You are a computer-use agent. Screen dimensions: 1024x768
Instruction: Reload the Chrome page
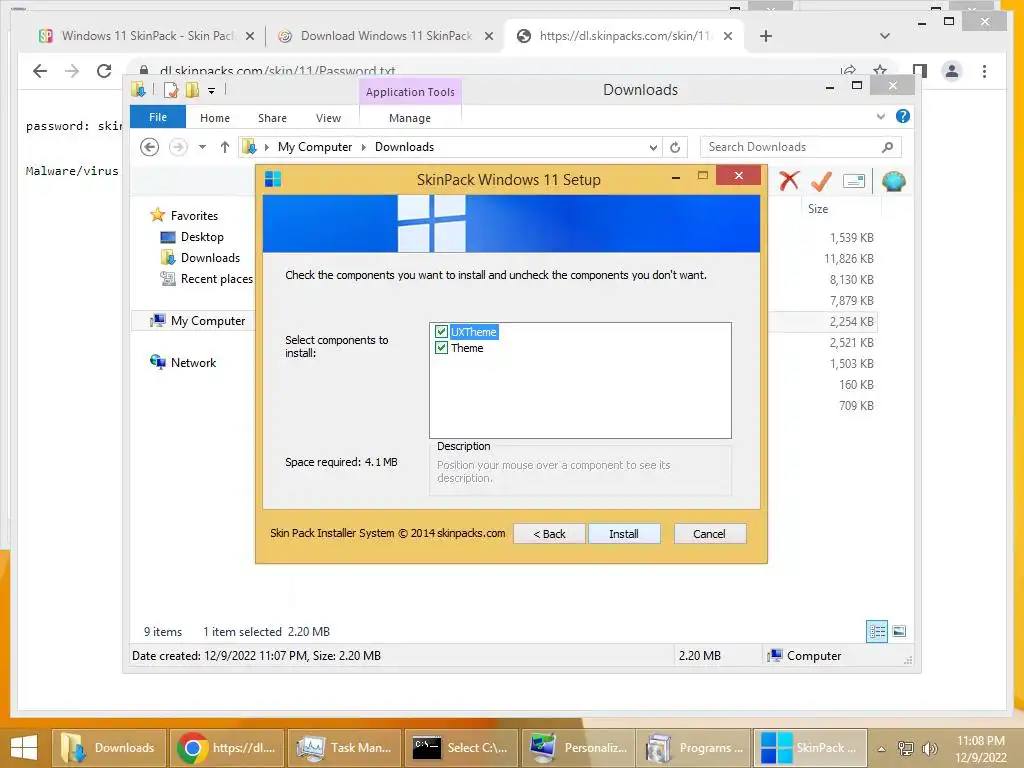[104, 71]
